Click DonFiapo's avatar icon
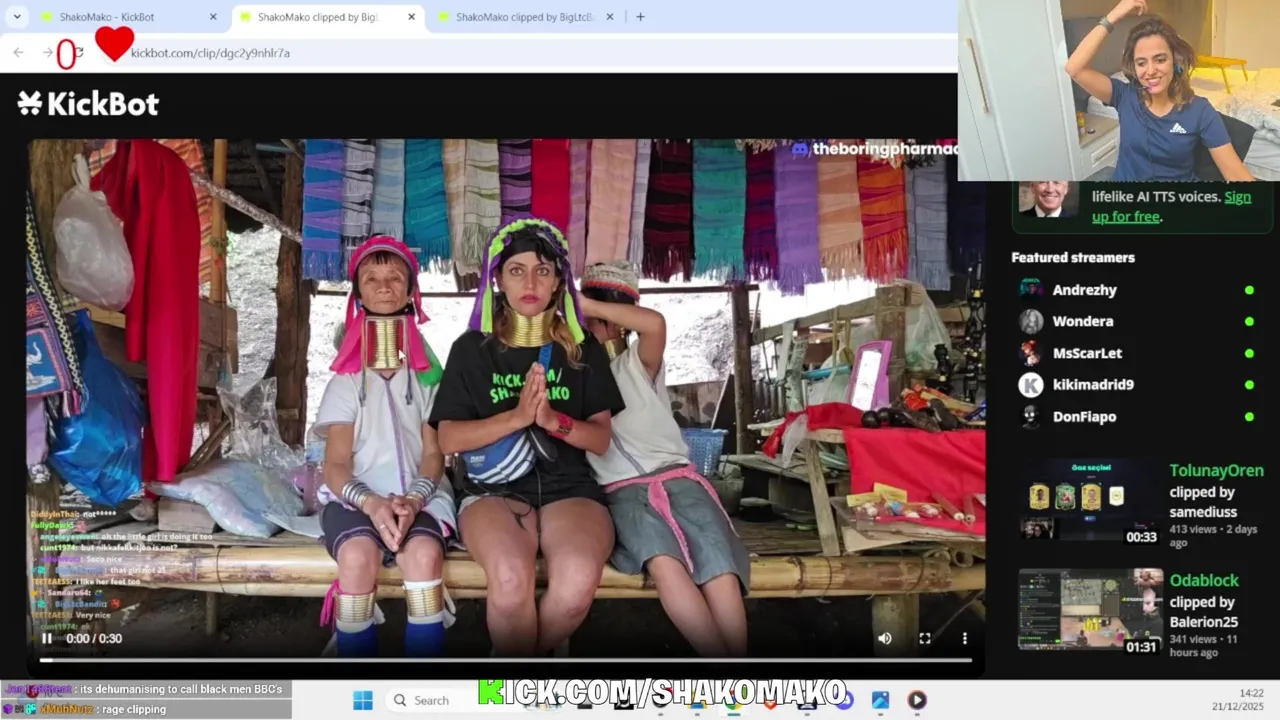The width and height of the screenshot is (1280, 720). point(1031,416)
